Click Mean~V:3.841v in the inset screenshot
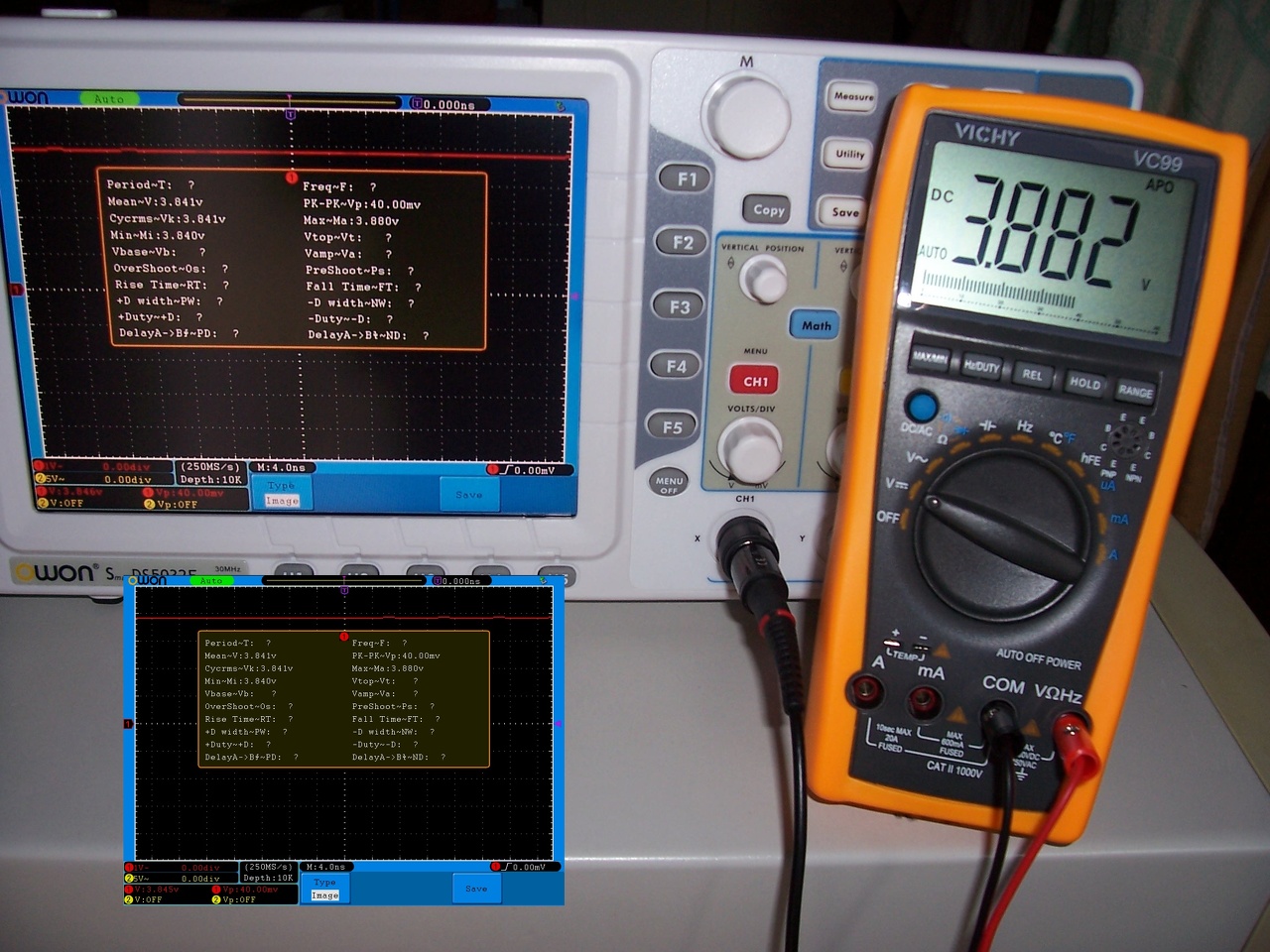 click(x=240, y=655)
